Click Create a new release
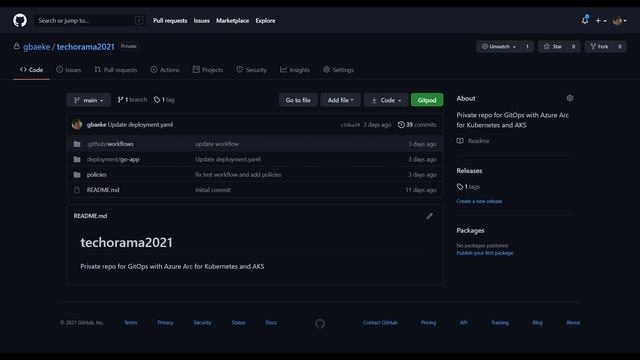Image resolution: width=640 pixels, height=360 pixels. click(479, 201)
